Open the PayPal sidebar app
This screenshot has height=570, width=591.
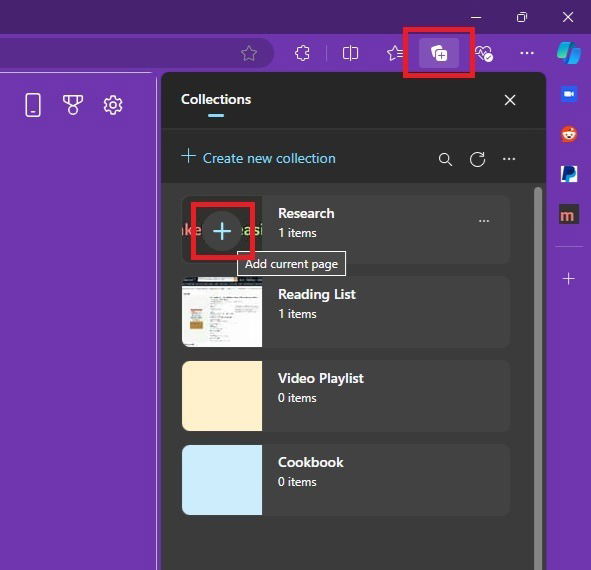[569, 174]
